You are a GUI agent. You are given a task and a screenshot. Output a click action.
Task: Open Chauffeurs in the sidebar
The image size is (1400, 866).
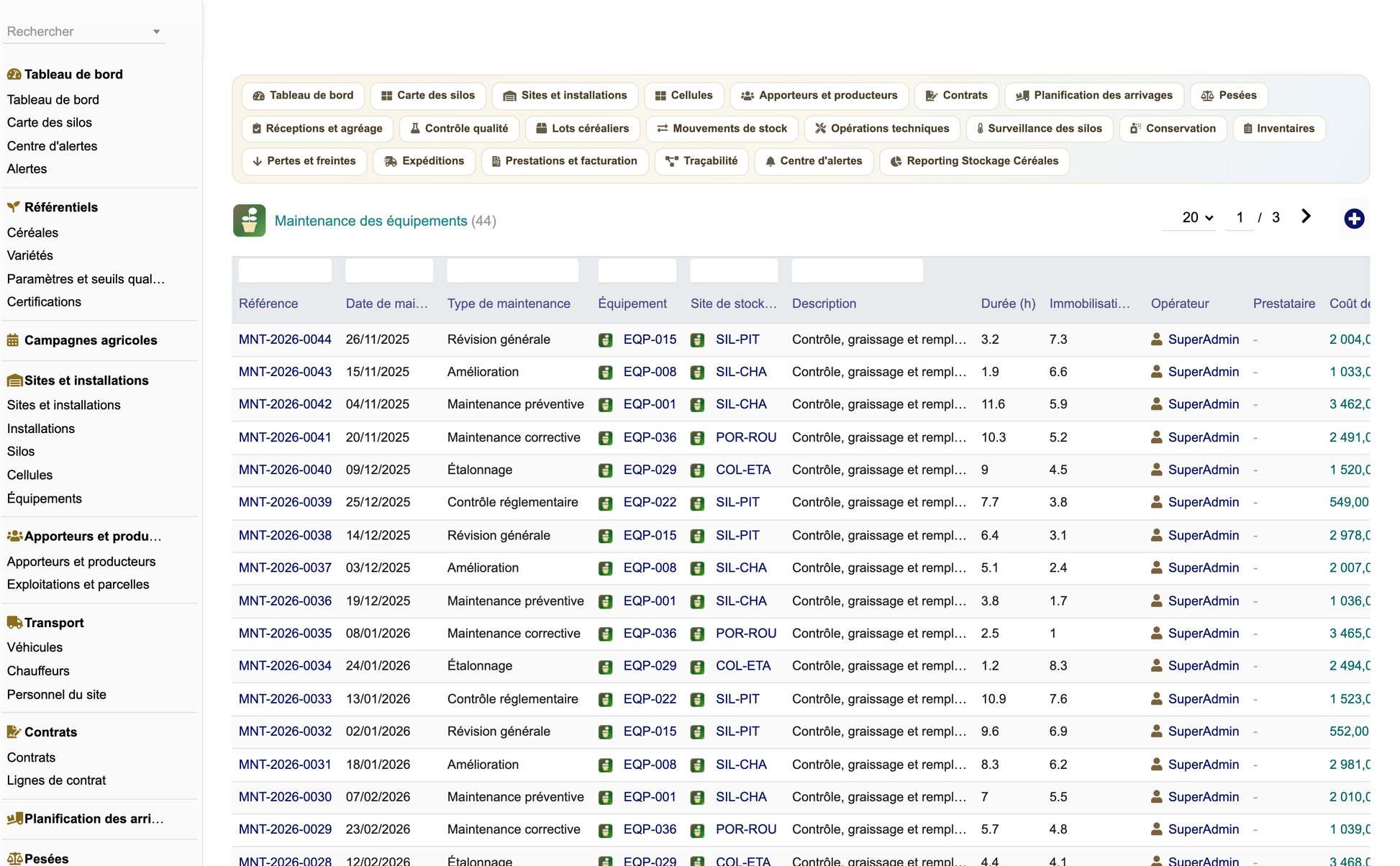(38, 671)
